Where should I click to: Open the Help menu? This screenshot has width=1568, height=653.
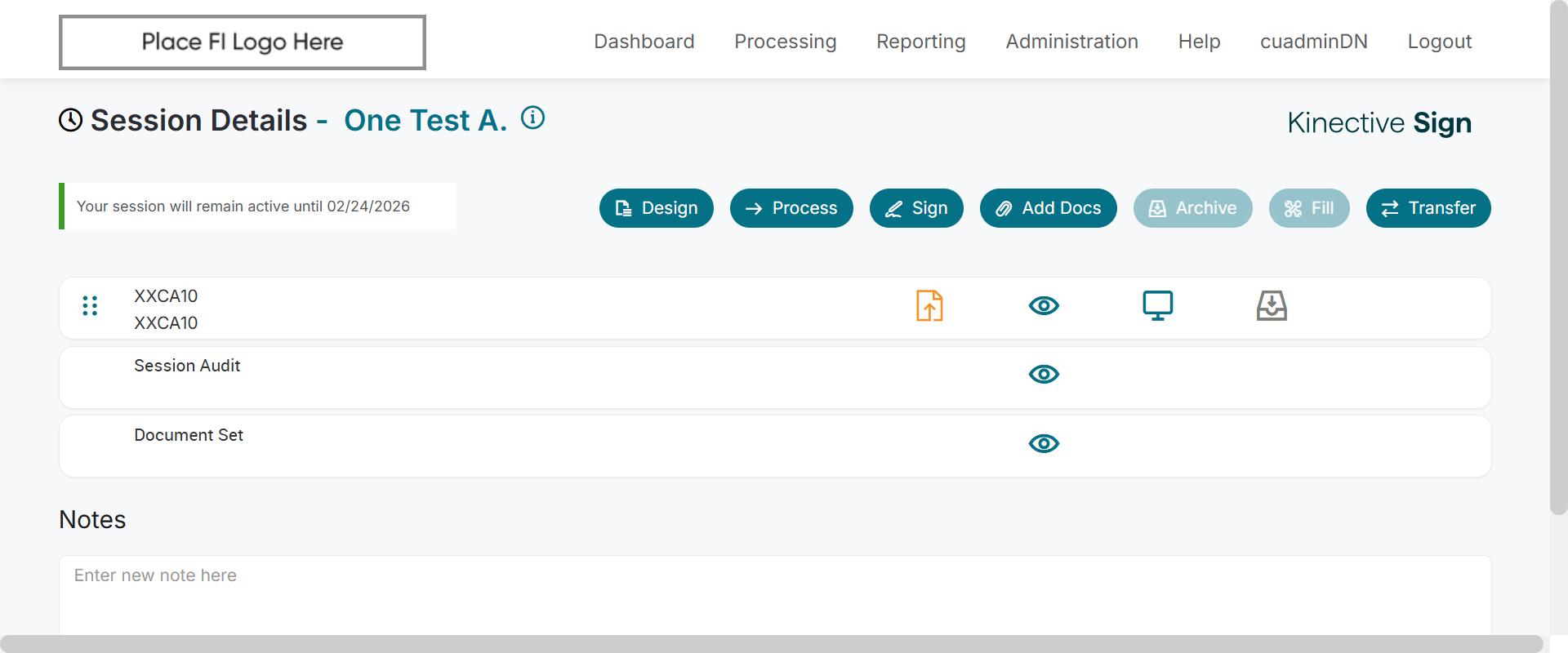(1199, 42)
